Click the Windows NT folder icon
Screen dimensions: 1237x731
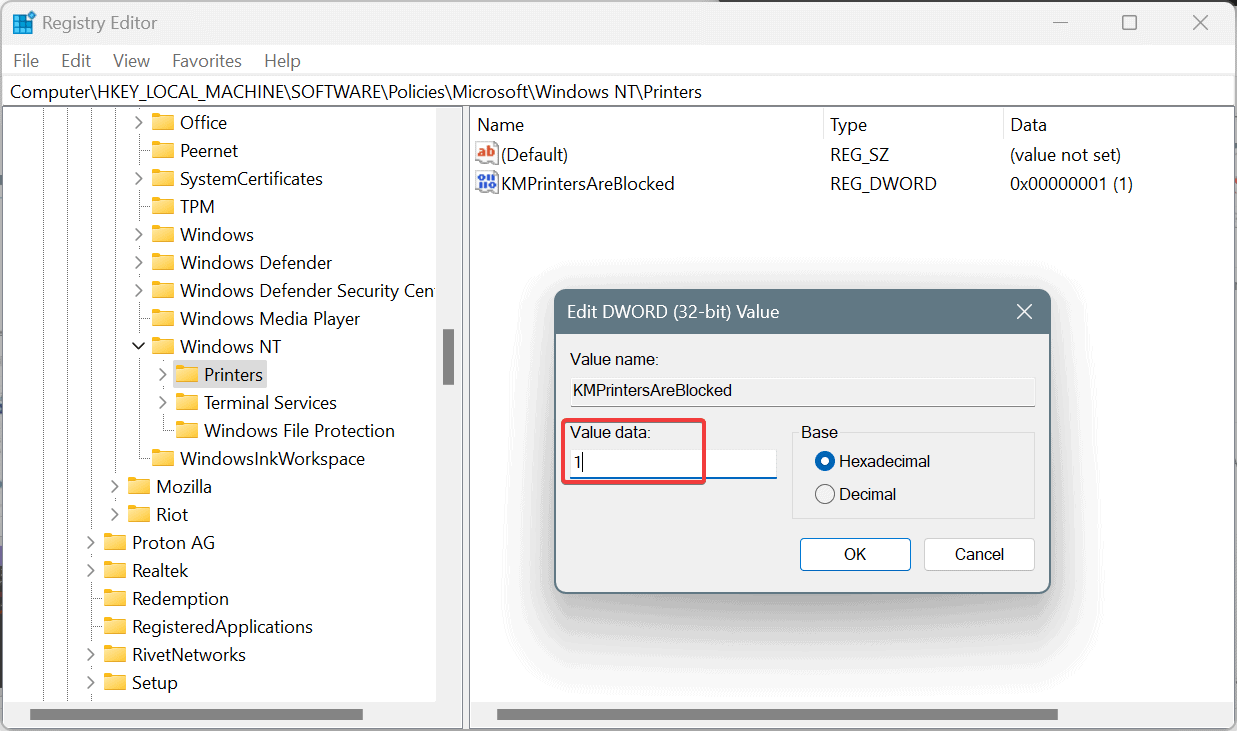(163, 346)
